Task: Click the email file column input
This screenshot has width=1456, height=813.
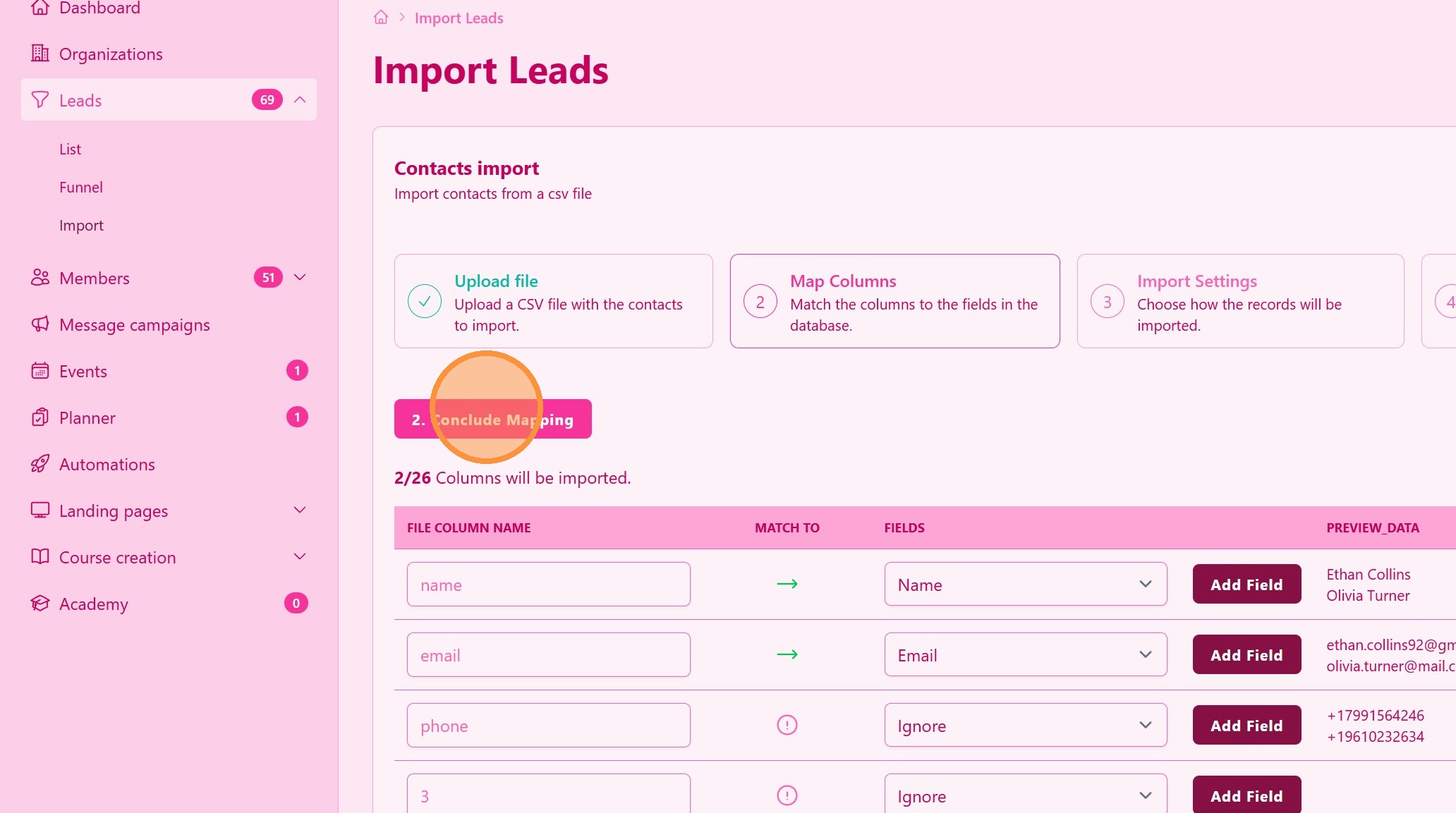Action: pyautogui.click(x=548, y=655)
